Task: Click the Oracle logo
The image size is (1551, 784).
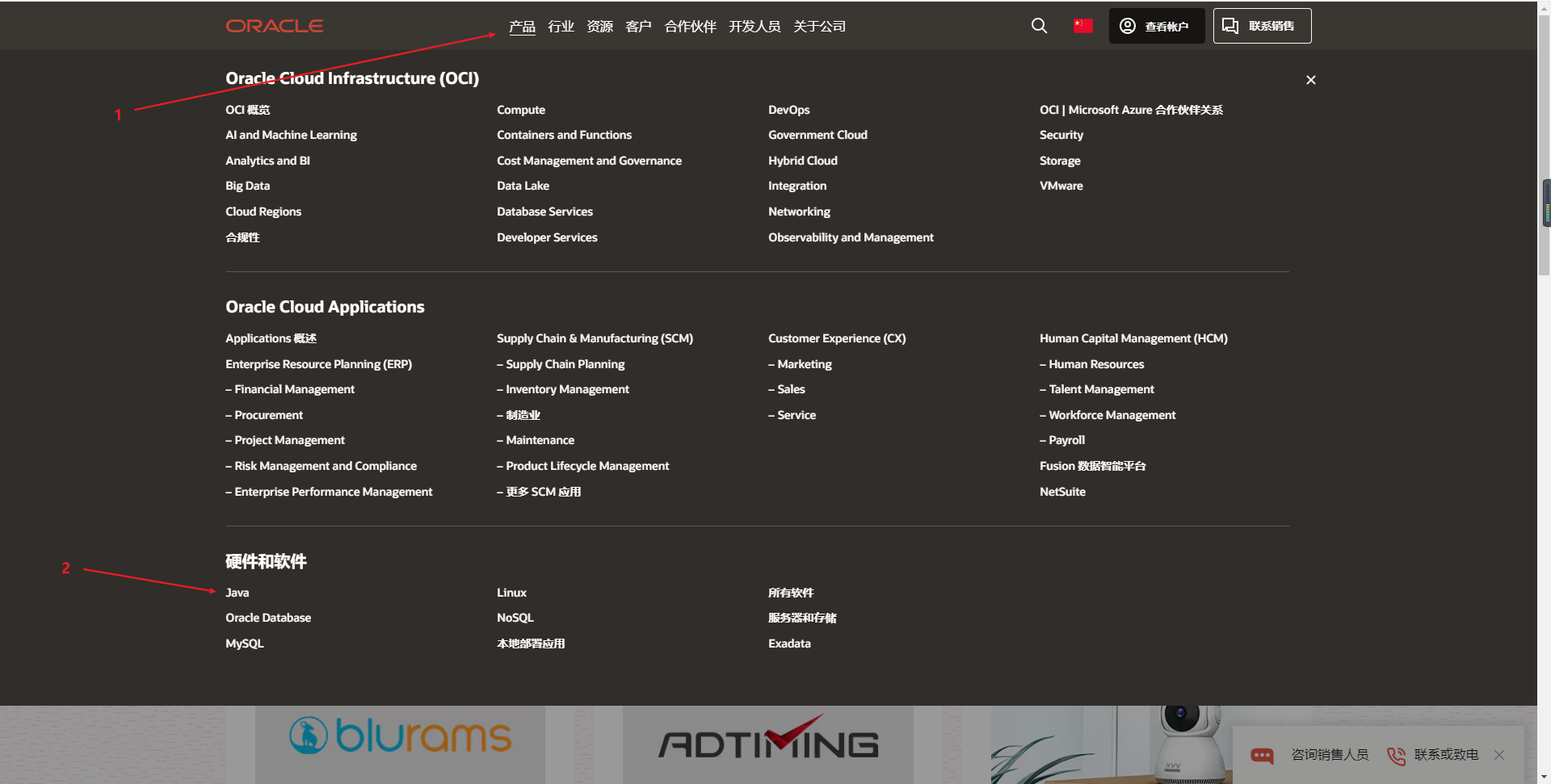Action: pyautogui.click(x=274, y=25)
